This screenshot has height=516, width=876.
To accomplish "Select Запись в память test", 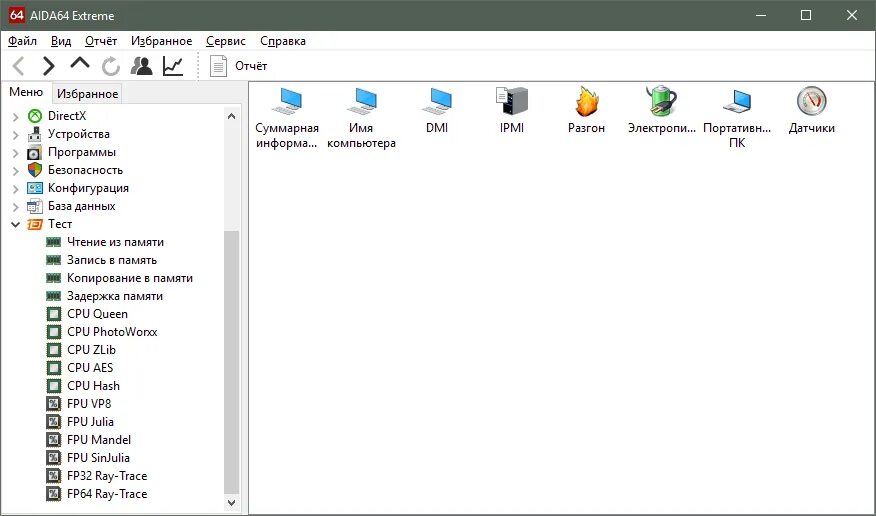I will point(112,260).
